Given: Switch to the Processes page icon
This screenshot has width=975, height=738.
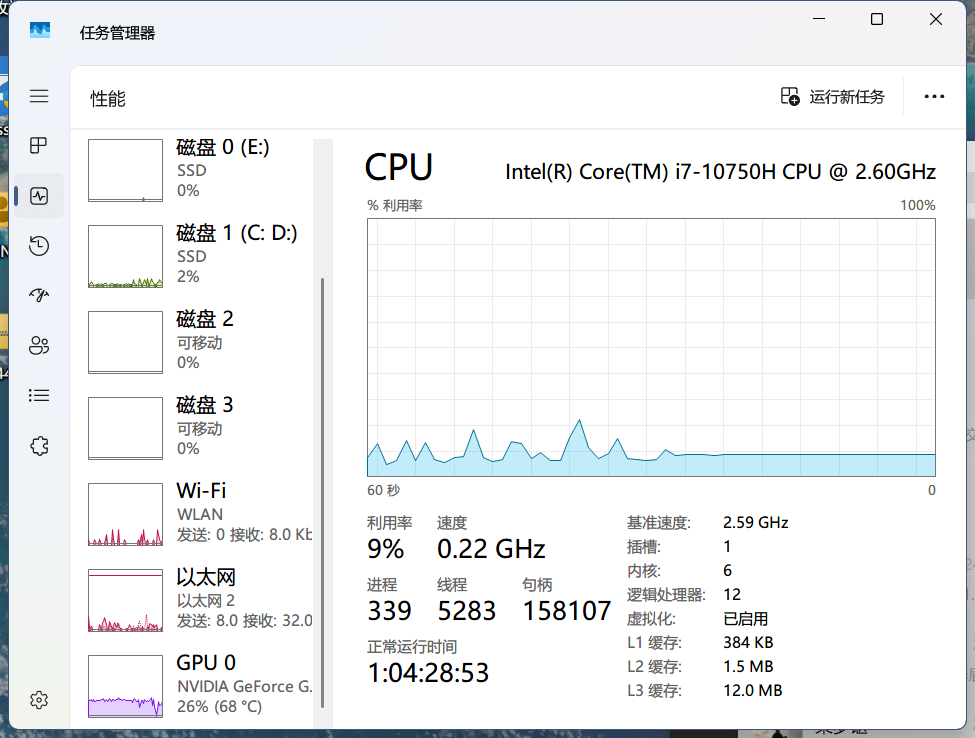Looking at the screenshot, I should [39, 145].
